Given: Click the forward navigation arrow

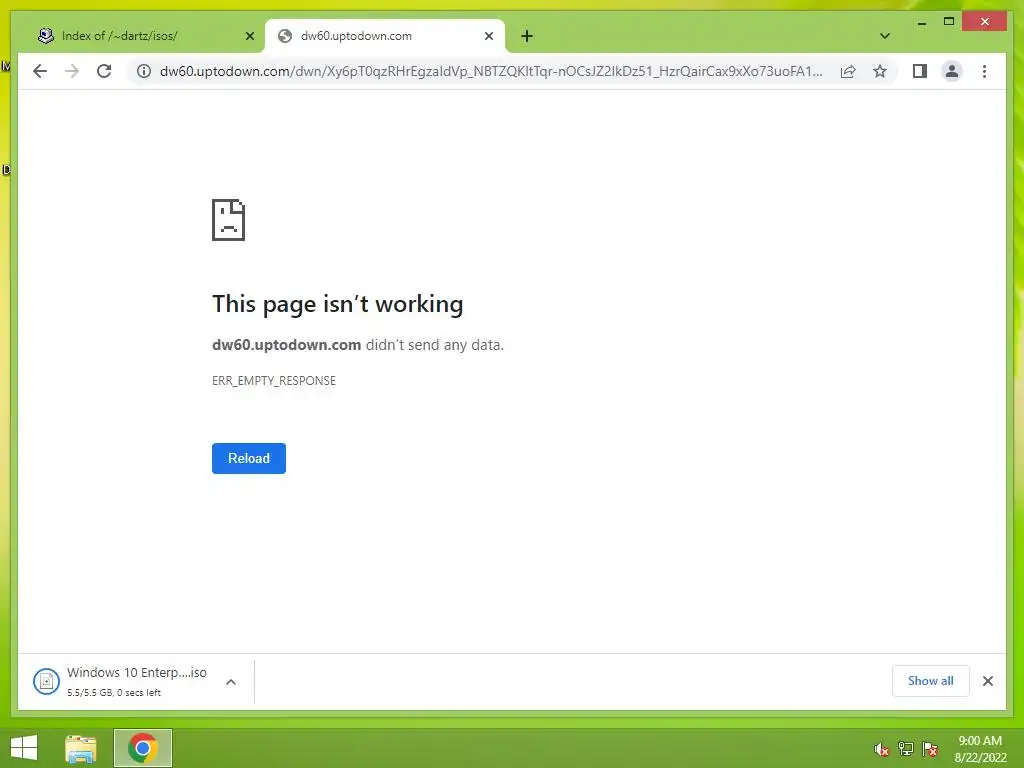Looking at the screenshot, I should point(72,71).
